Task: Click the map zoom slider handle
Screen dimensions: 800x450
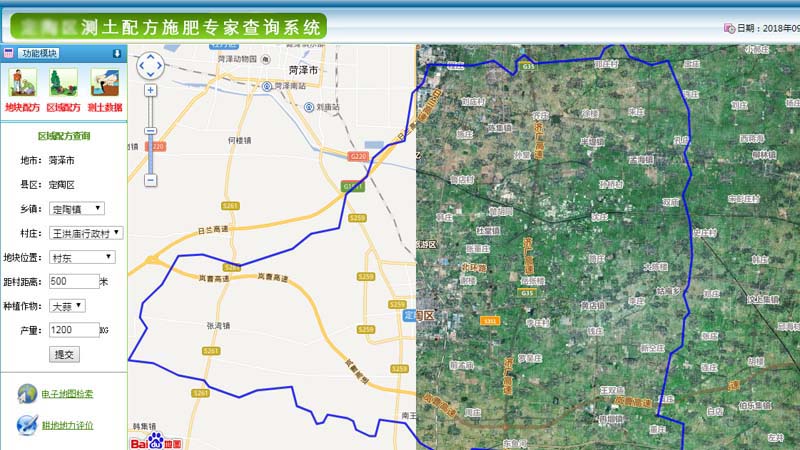Action: coord(150,130)
